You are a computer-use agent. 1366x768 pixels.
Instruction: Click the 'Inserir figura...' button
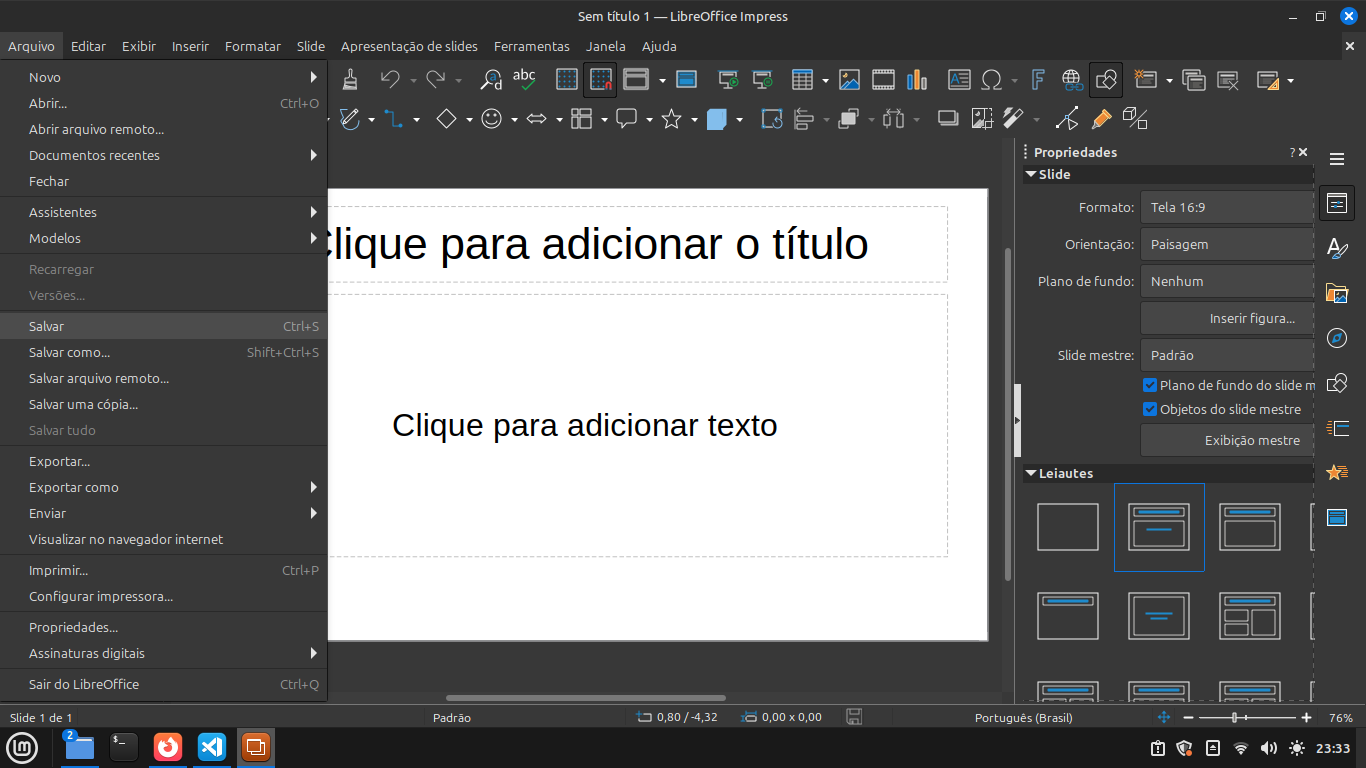1227,318
